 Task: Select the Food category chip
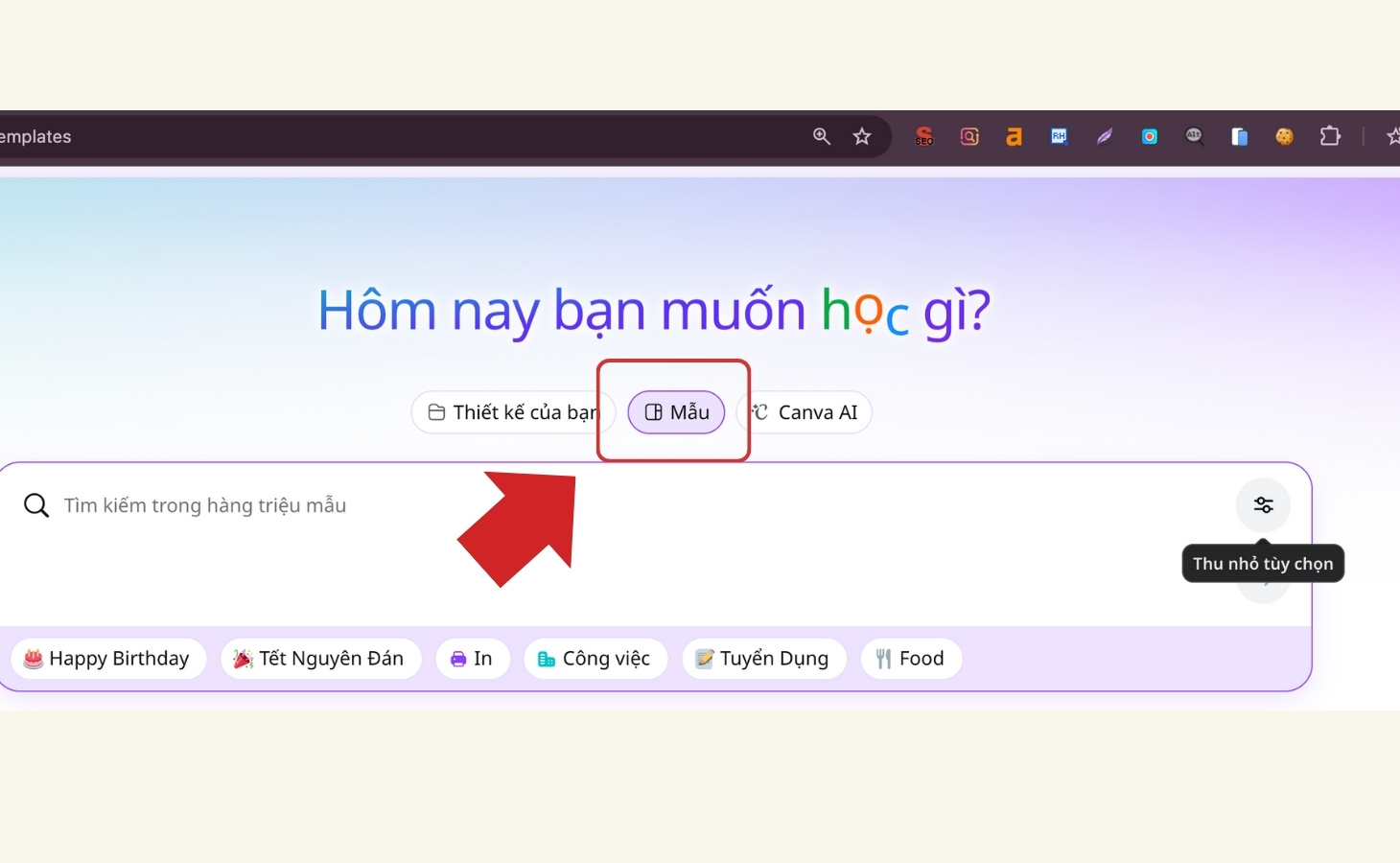[910, 658]
